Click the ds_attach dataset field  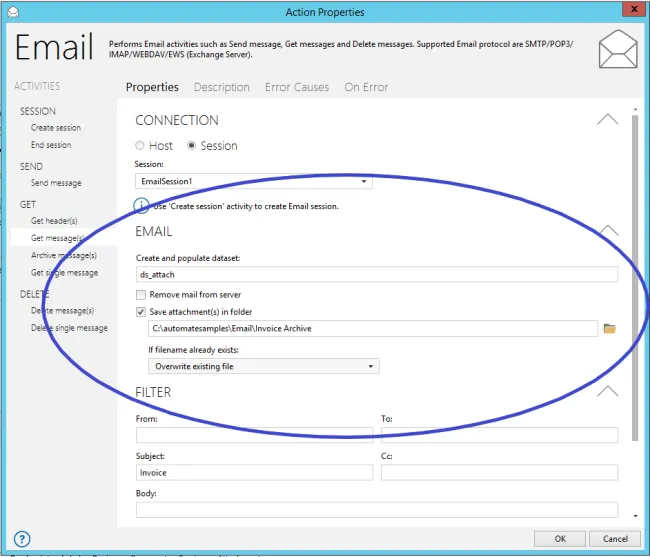[x=377, y=274]
